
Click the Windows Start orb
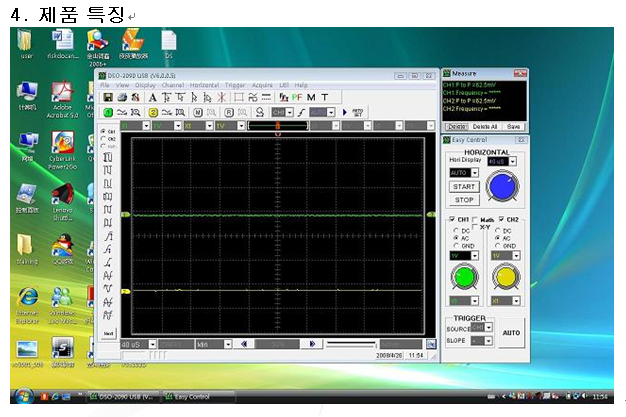pos(24,396)
